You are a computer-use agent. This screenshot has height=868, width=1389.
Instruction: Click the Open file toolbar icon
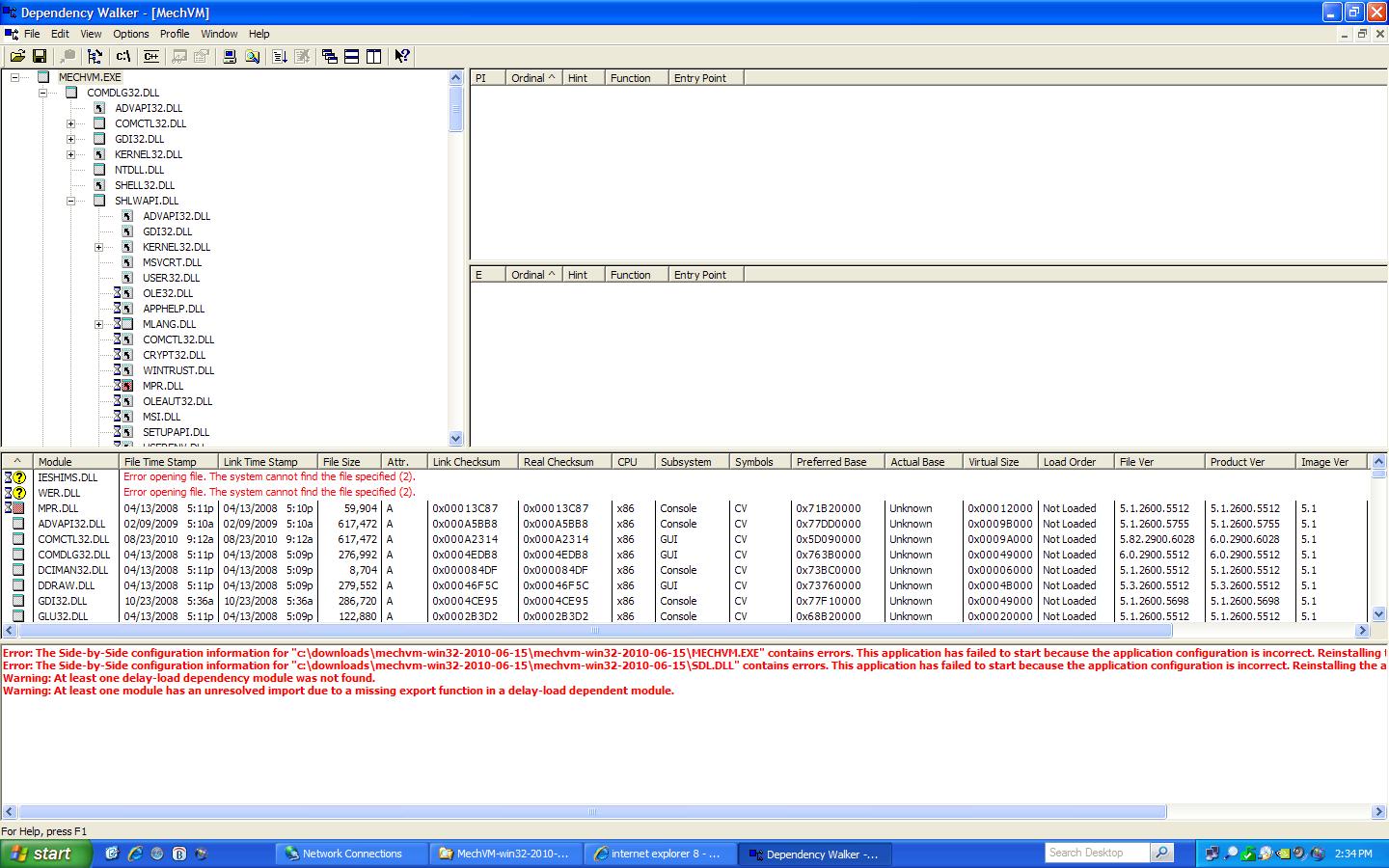17,56
